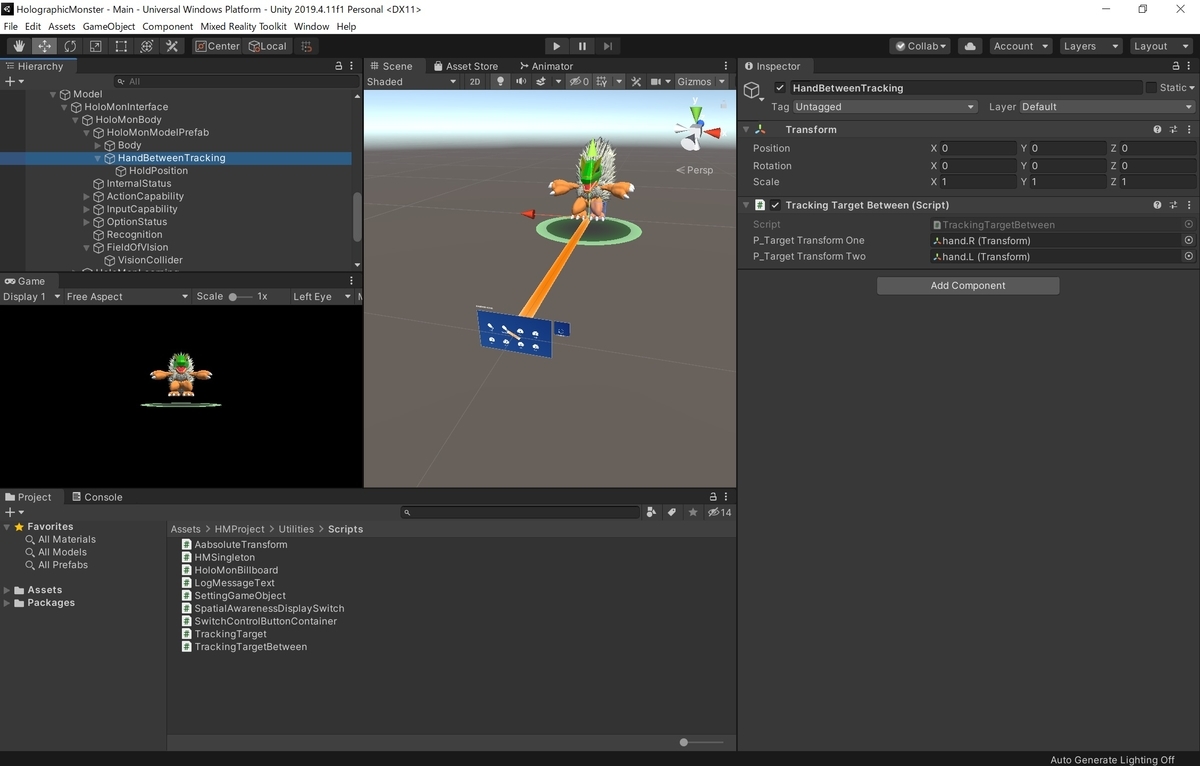Open Transform component preset selector

click(1173, 130)
